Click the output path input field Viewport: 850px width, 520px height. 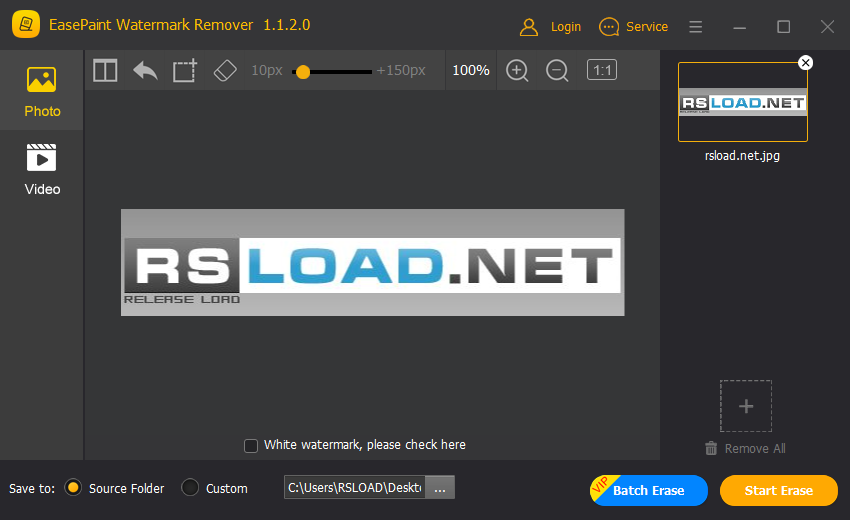[x=355, y=487]
